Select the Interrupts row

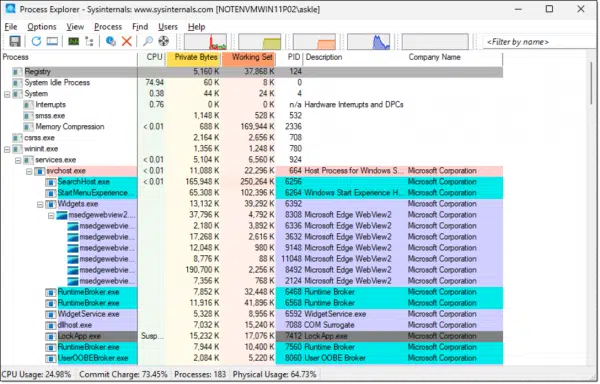[252, 105]
